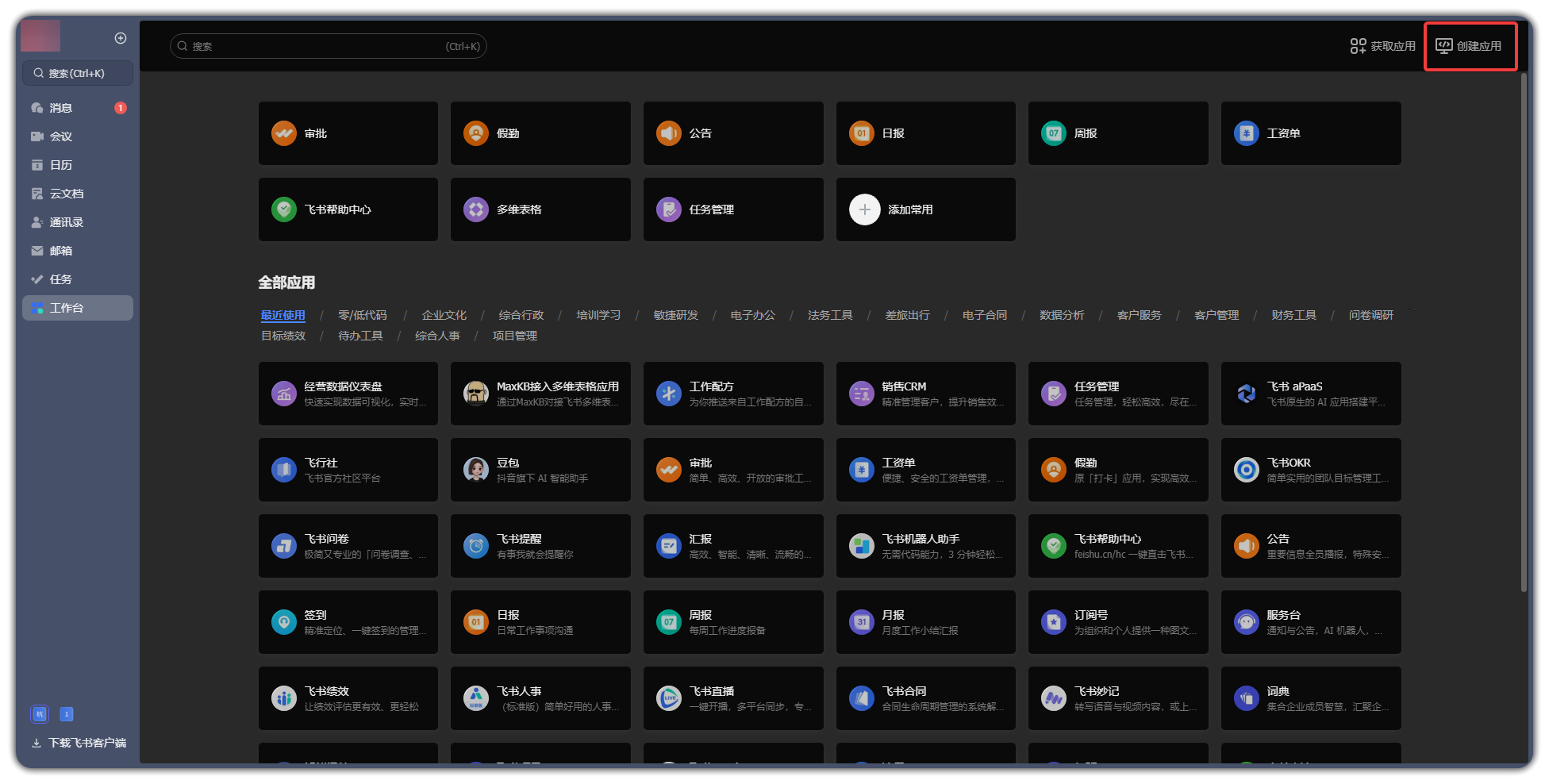The height and width of the screenshot is (784, 1549).
Task: Open the 飞书OKR app icon
Action: 1246,470
